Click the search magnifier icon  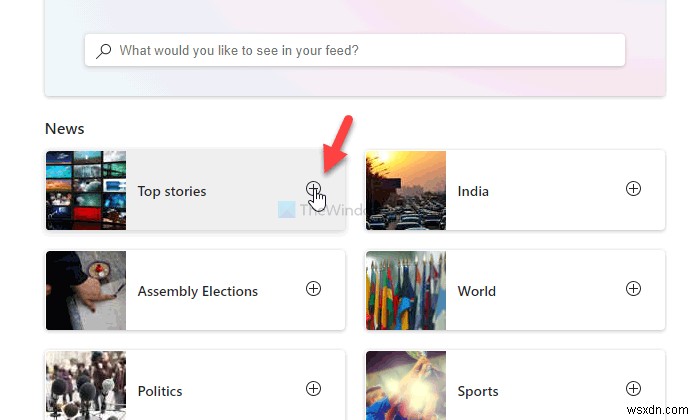pos(104,50)
